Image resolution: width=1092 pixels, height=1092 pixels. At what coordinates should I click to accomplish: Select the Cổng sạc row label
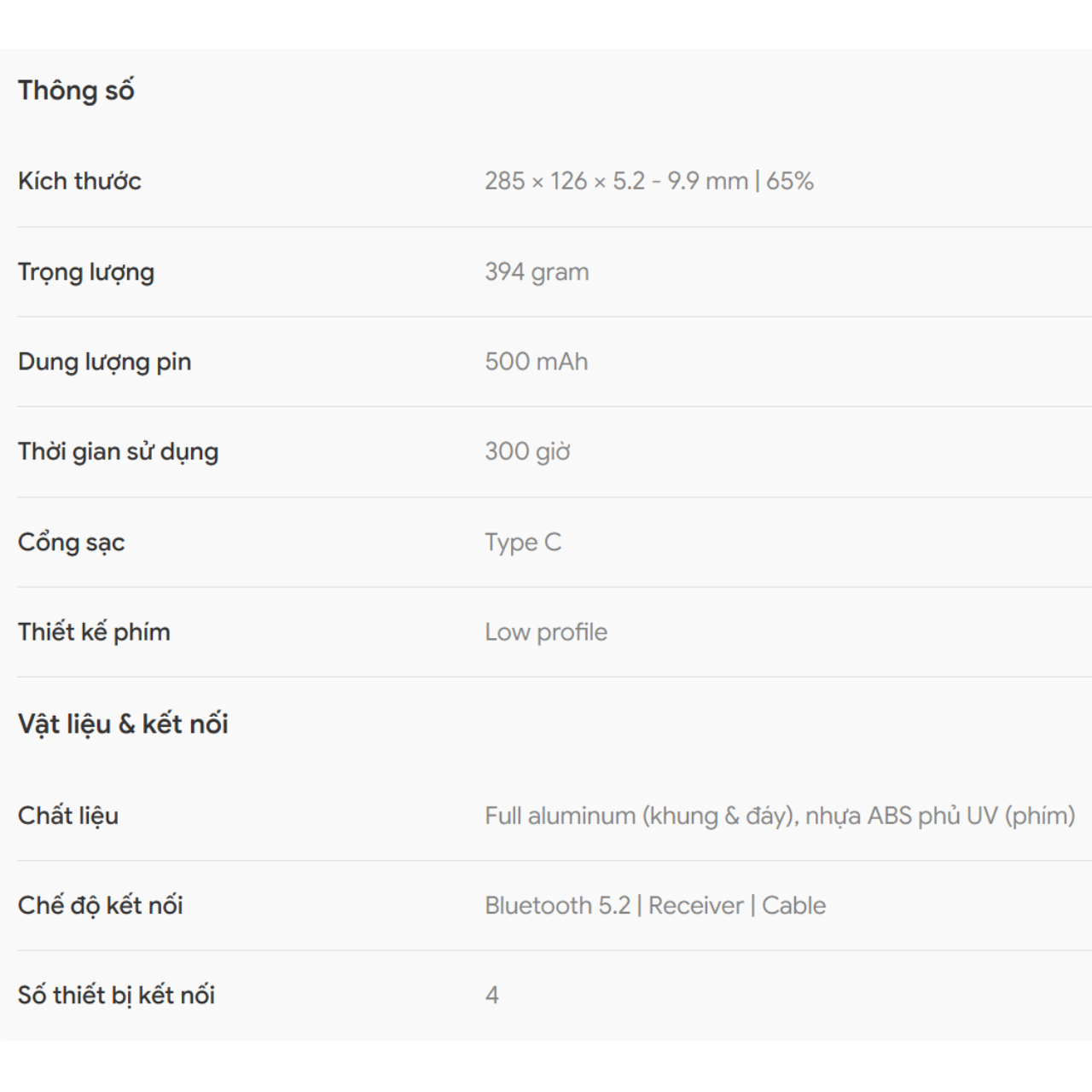click(x=71, y=543)
